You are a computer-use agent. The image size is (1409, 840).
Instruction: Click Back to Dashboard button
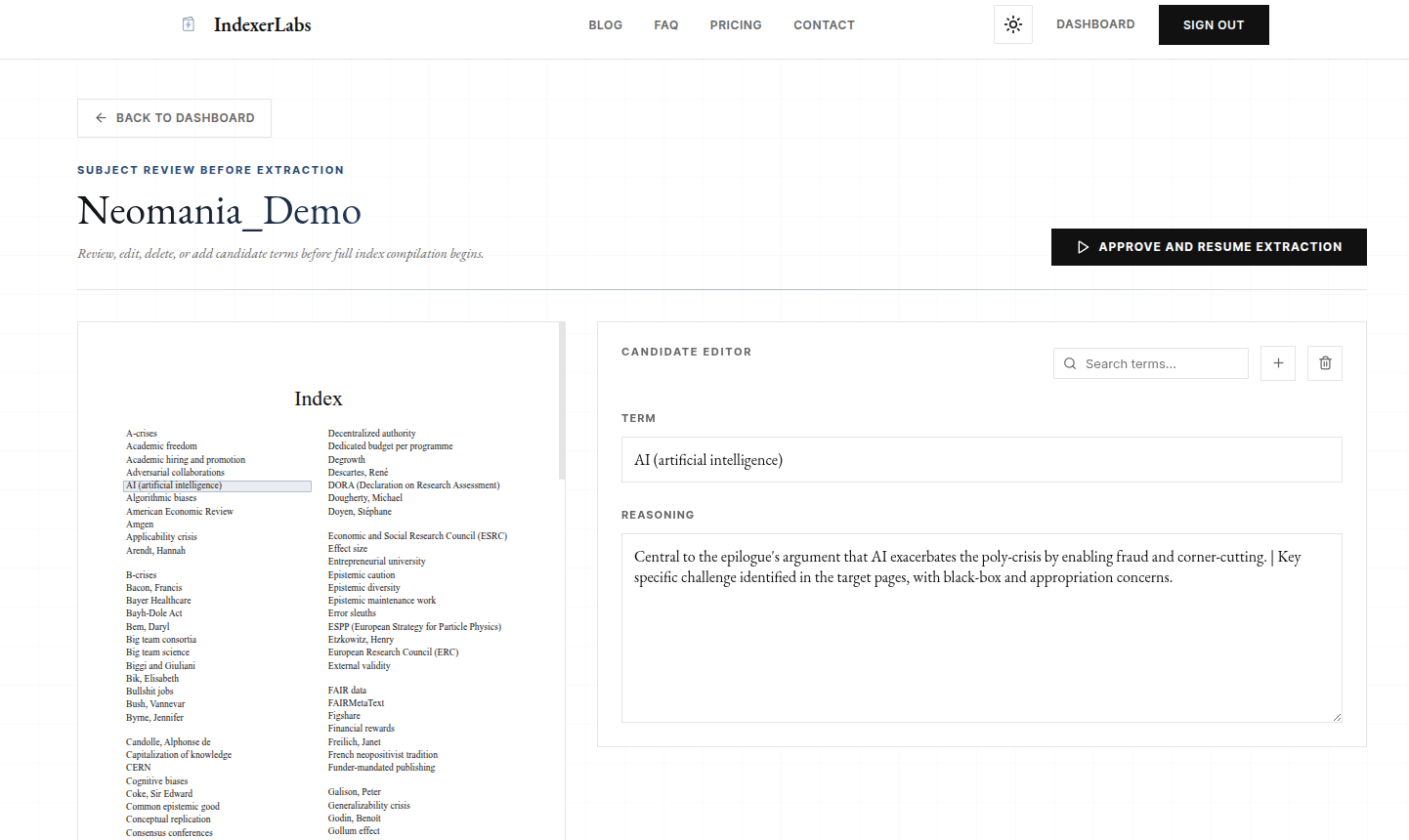[174, 118]
